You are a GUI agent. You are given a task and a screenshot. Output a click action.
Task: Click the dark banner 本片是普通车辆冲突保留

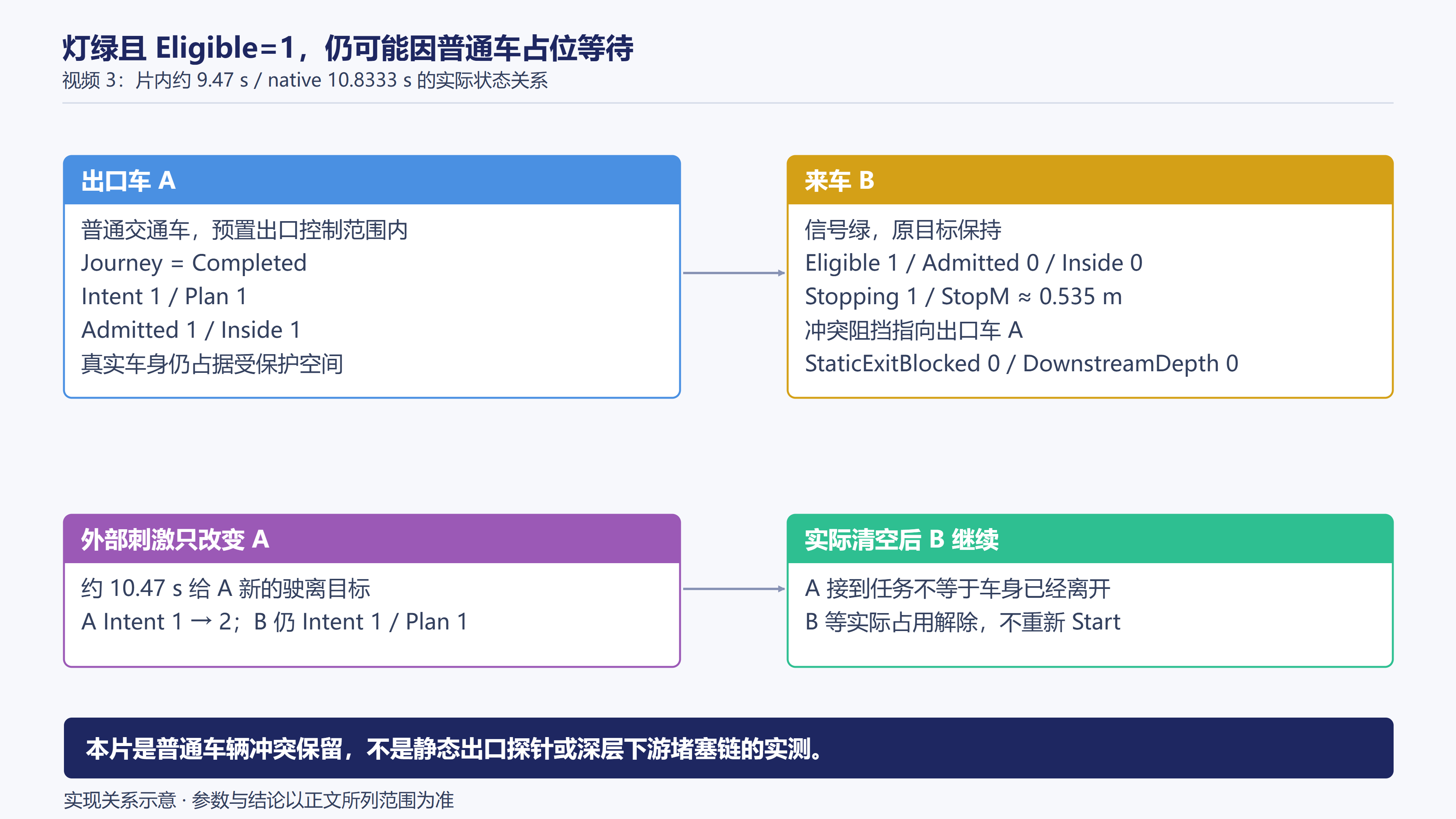coord(728,748)
